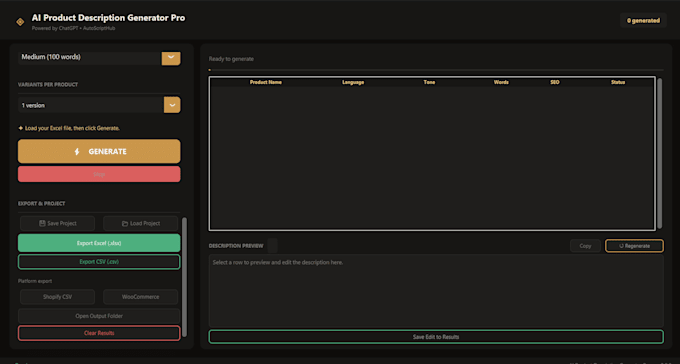Click the left panel scrollbar

click(x=184, y=277)
